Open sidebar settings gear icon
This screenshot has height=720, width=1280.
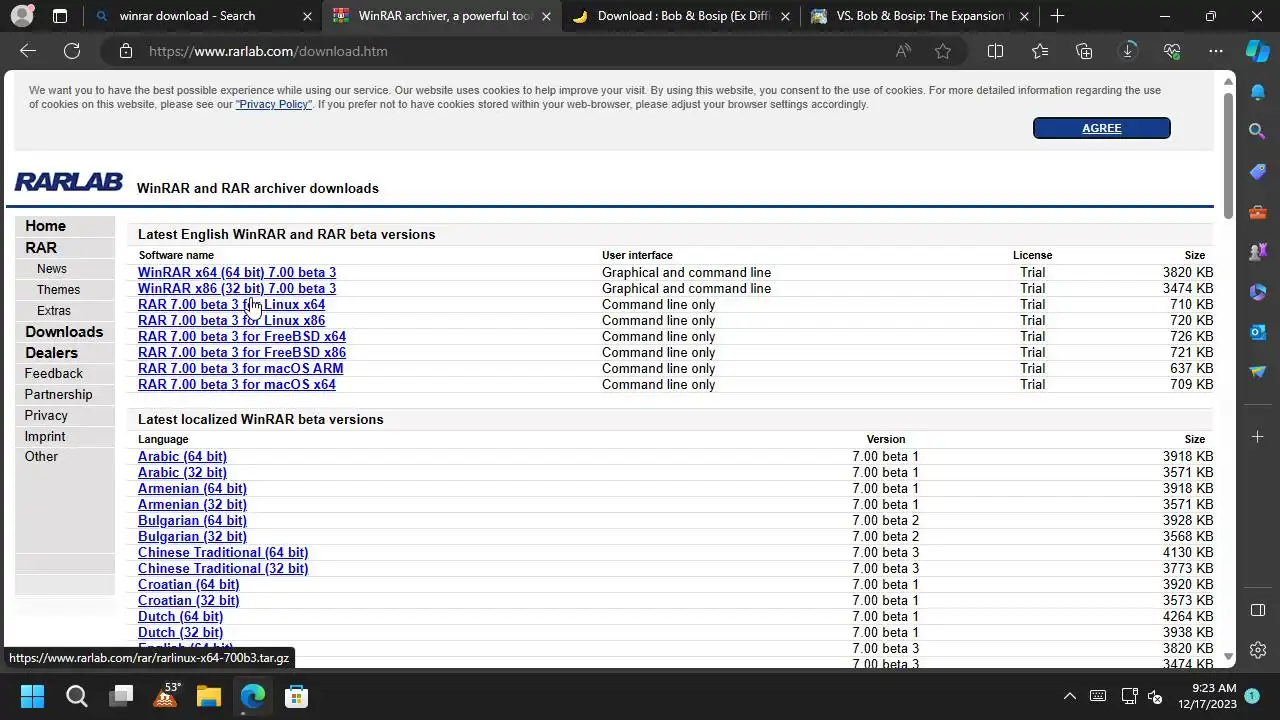[x=1258, y=650]
